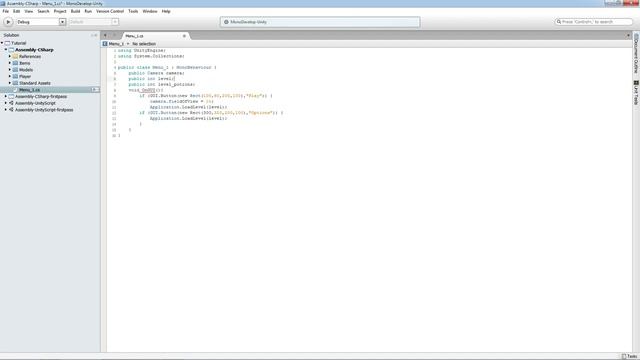This screenshot has width=640, height=360.
Task: Open the 'No selection' member breadcrumb
Action: pyautogui.click(x=144, y=44)
